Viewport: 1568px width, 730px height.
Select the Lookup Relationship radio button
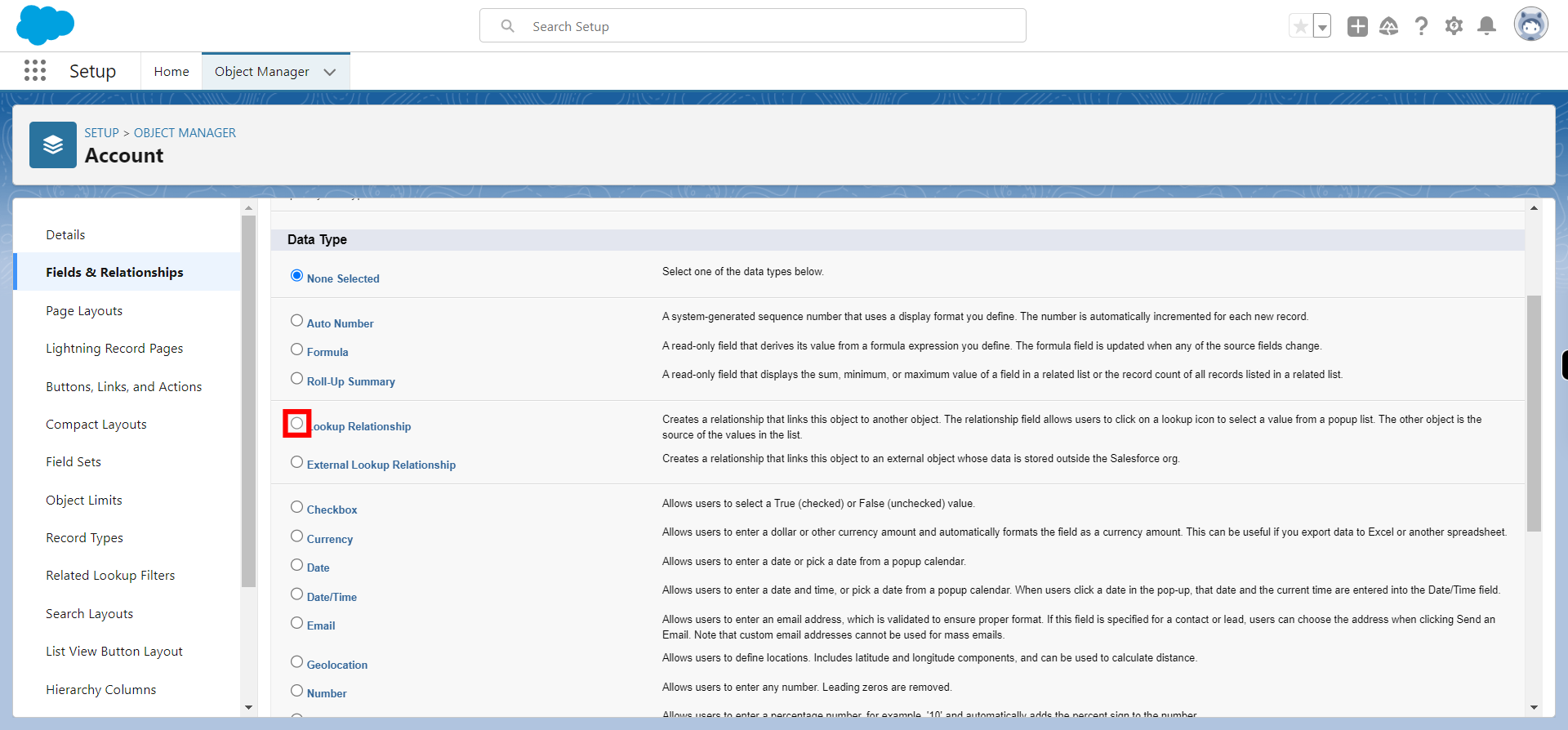click(x=296, y=423)
